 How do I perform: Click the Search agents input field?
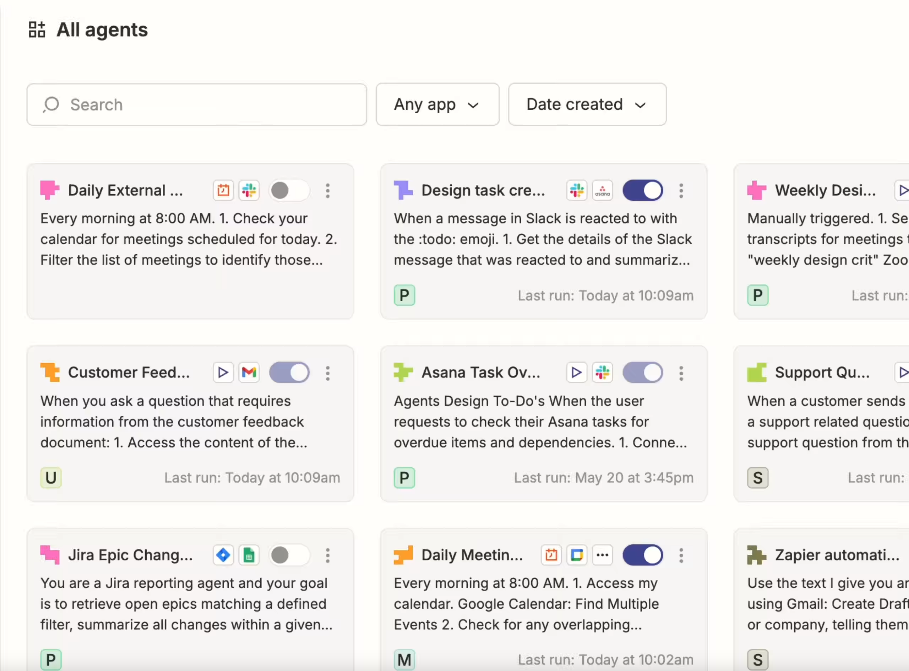(x=197, y=104)
